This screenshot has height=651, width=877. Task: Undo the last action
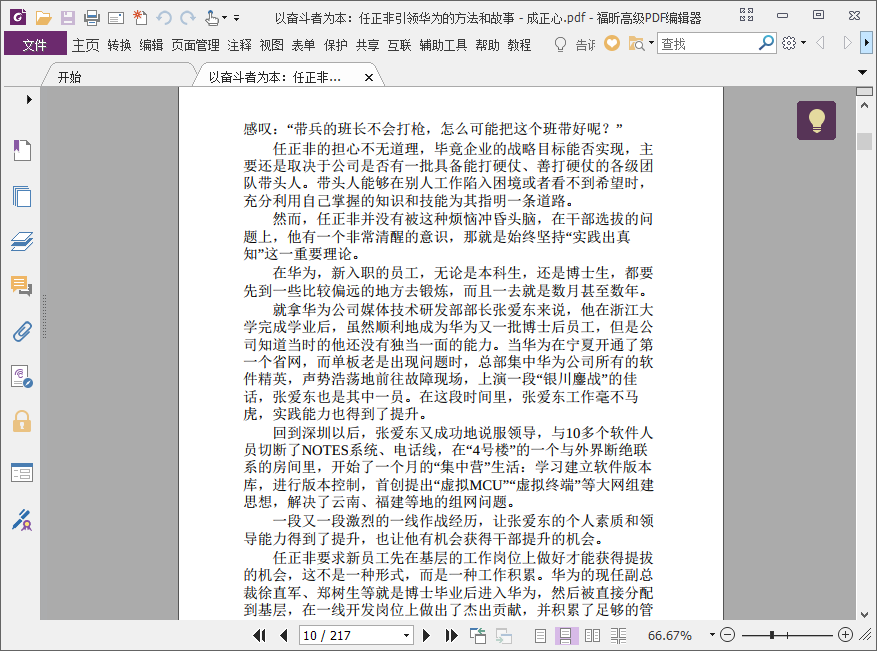pos(163,18)
